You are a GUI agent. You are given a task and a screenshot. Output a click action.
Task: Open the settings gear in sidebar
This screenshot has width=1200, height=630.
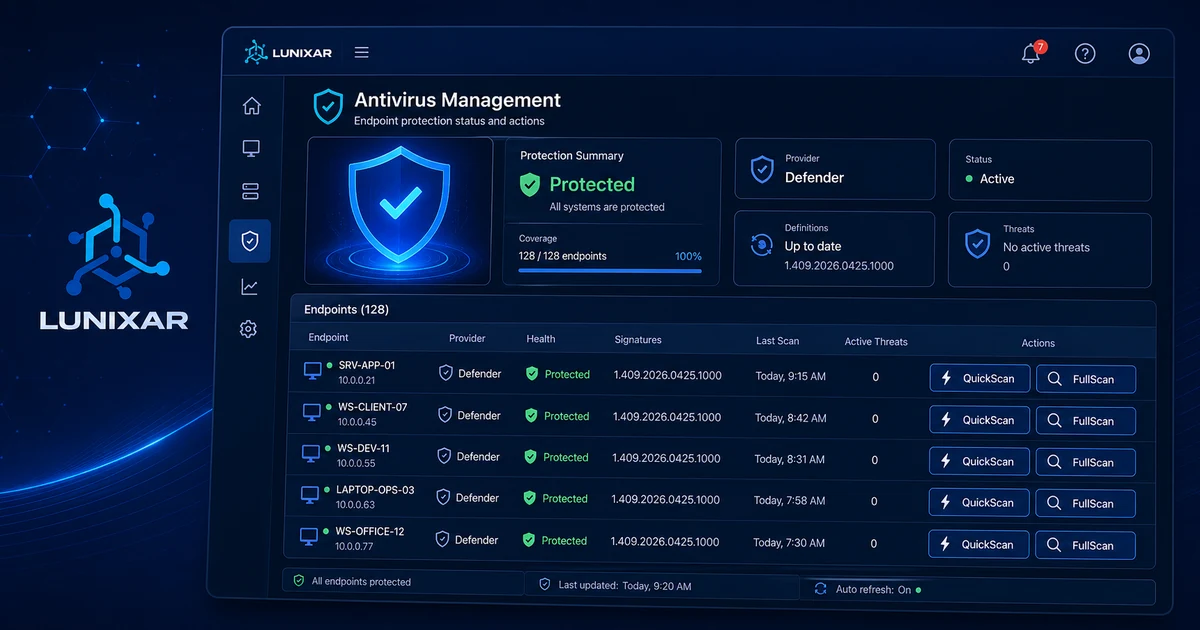[249, 329]
